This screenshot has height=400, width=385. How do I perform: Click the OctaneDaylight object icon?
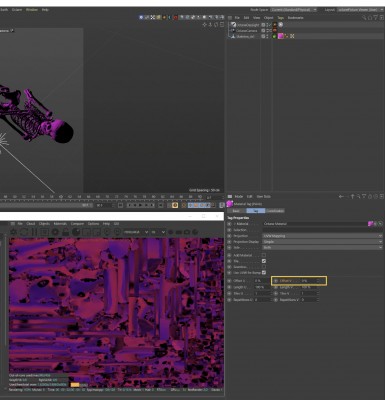point(233,25)
